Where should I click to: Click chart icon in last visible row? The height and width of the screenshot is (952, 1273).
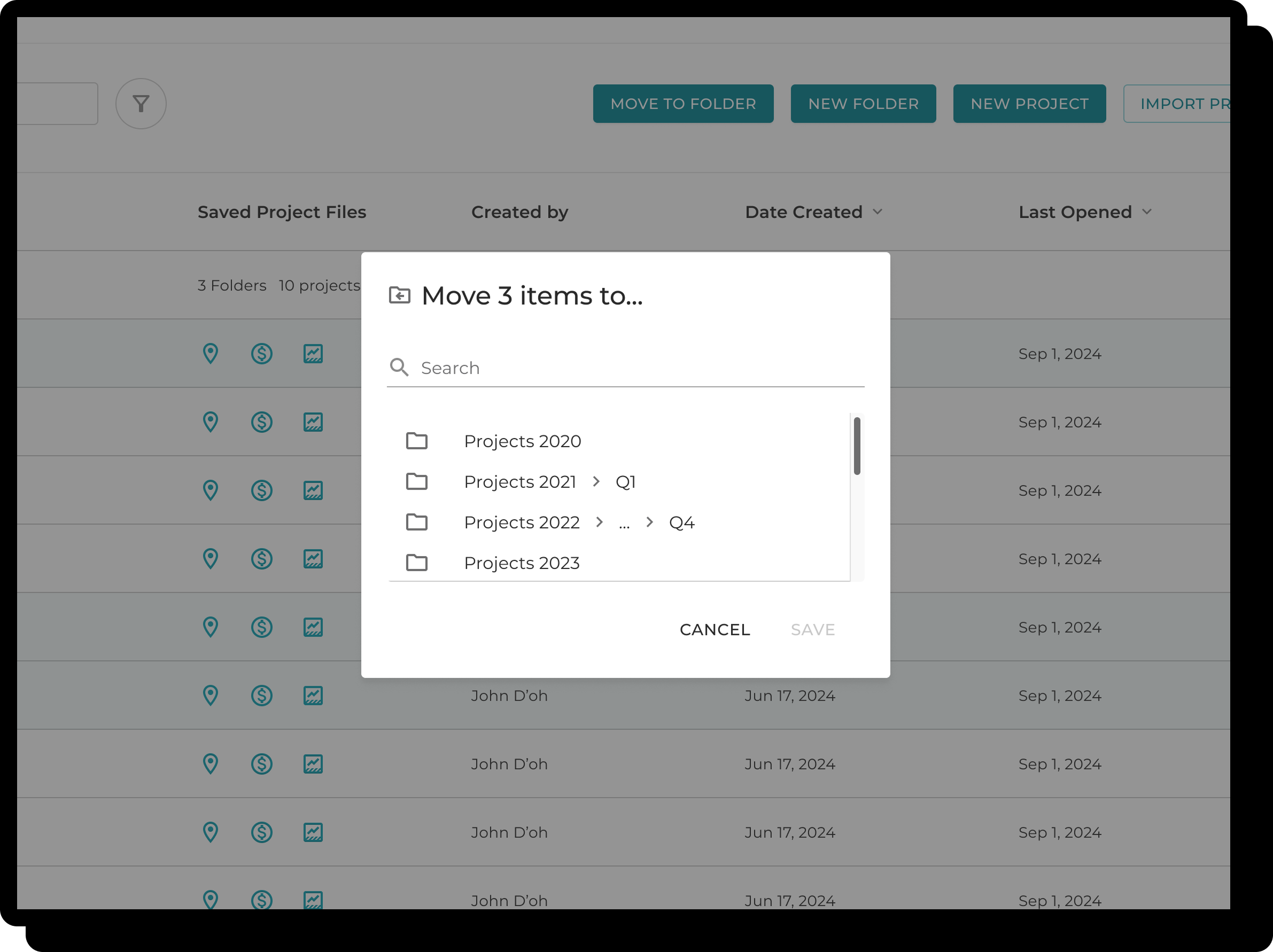pos(313,899)
